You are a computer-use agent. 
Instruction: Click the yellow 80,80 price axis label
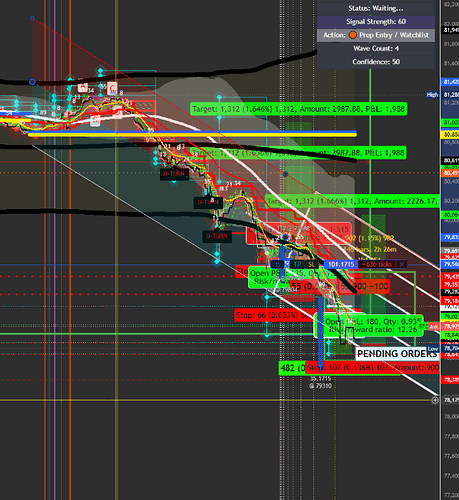pos(450,135)
